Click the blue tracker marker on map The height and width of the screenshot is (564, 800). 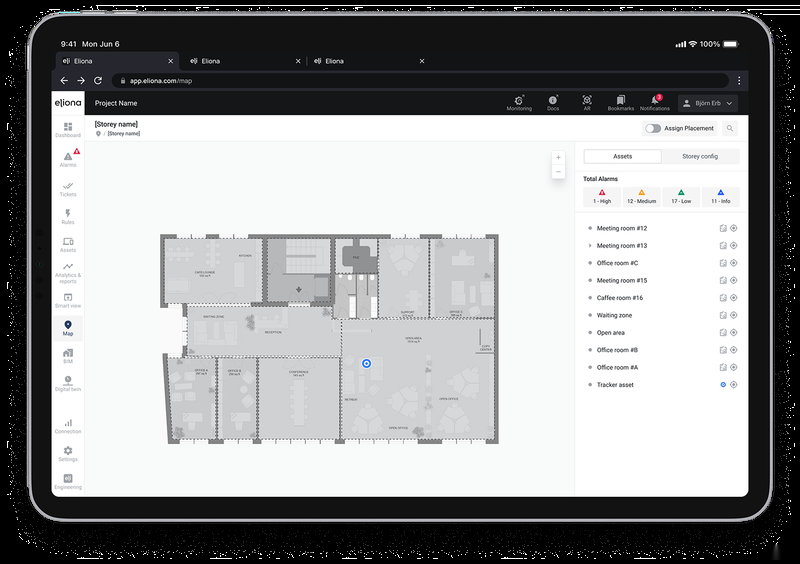tap(366, 363)
